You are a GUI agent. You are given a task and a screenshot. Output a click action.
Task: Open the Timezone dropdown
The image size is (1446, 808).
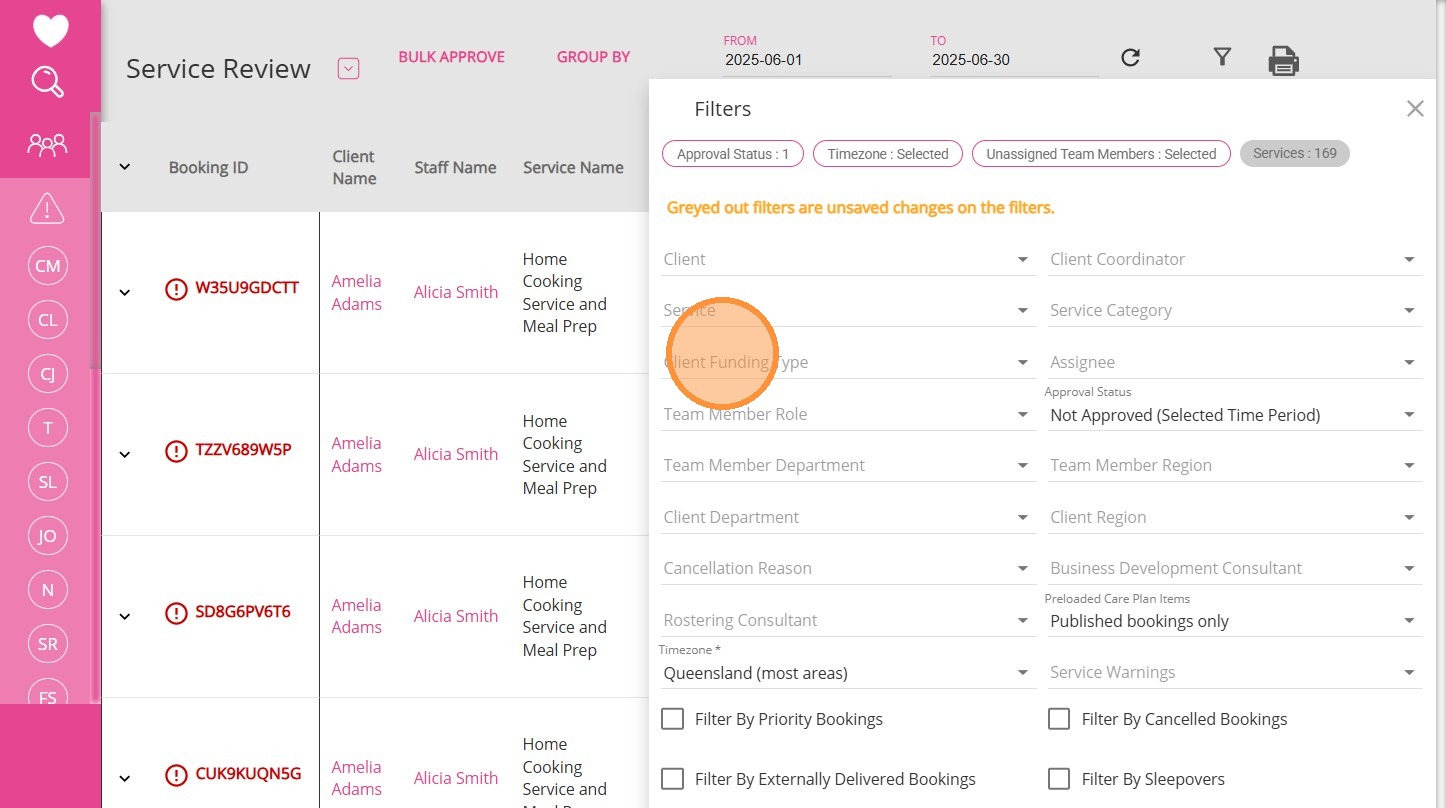(847, 673)
